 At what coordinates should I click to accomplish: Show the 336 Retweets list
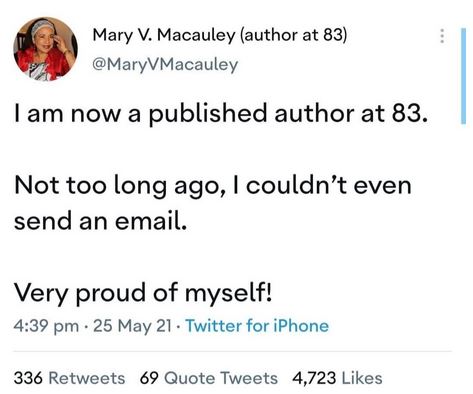click(69, 378)
